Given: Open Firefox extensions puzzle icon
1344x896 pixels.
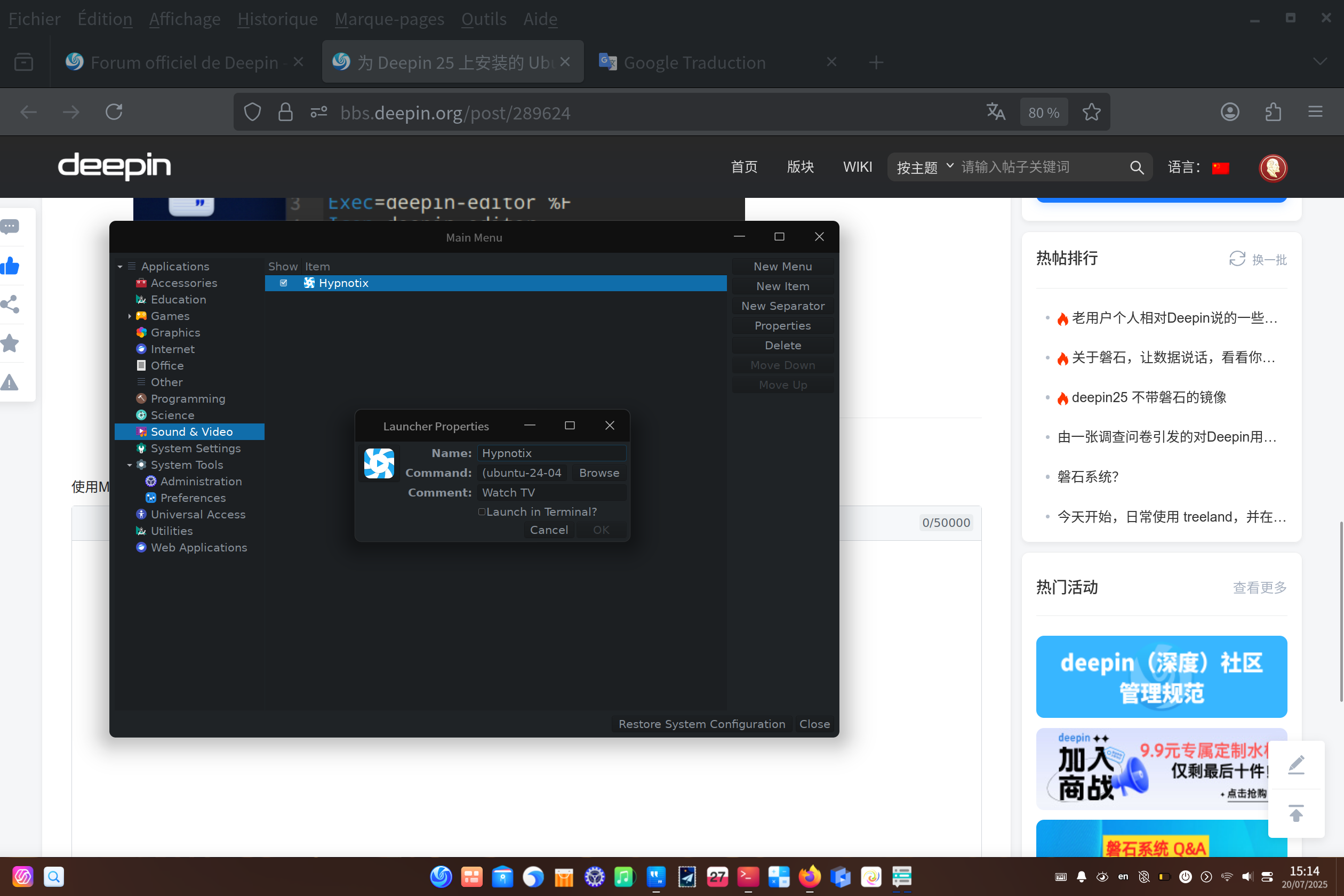Looking at the screenshot, I should click(x=1273, y=112).
